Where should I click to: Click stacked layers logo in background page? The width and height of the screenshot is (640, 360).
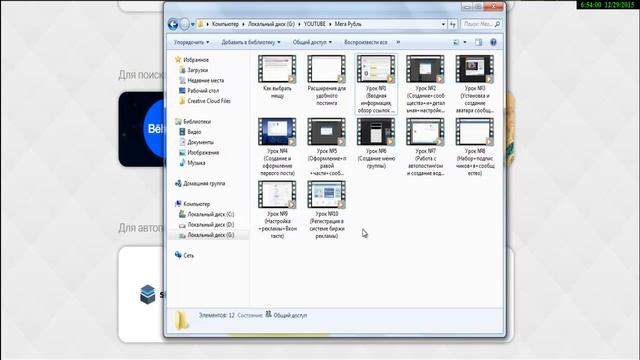pyautogui.click(x=147, y=294)
